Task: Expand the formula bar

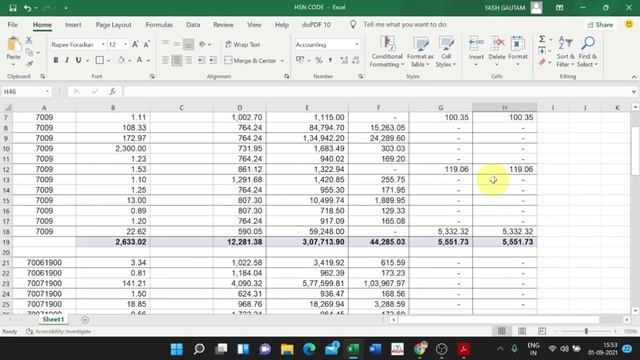Action: click(x=633, y=92)
